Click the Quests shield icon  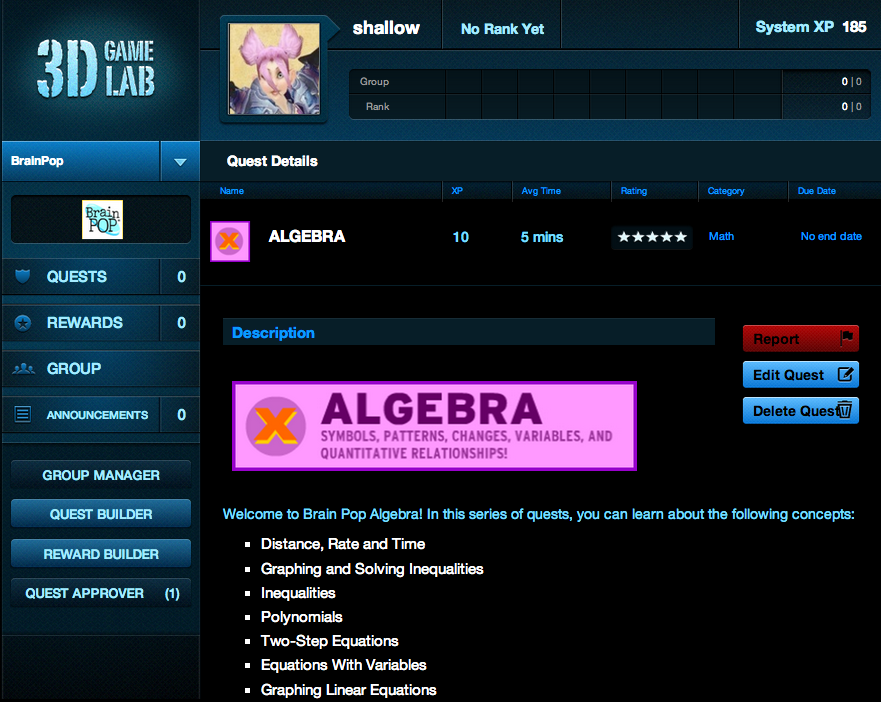coord(22,276)
